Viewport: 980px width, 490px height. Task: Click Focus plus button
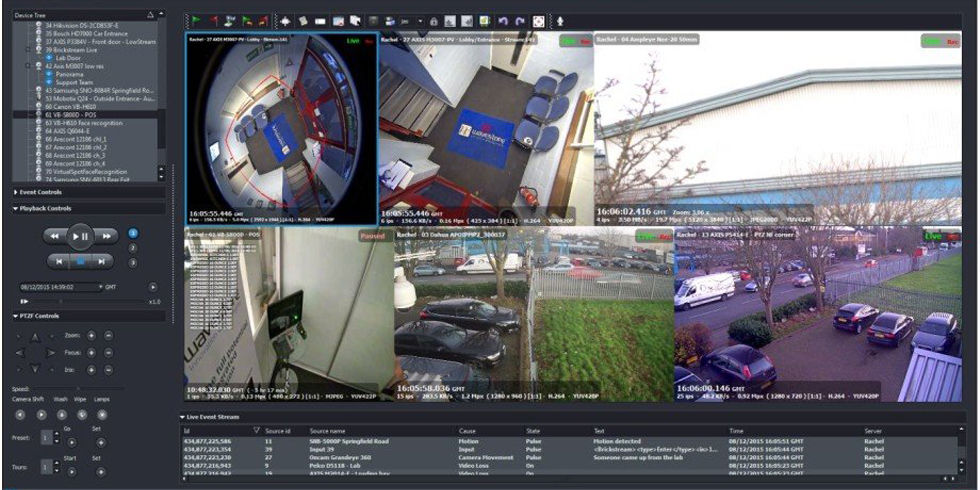click(x=91, y=353)
